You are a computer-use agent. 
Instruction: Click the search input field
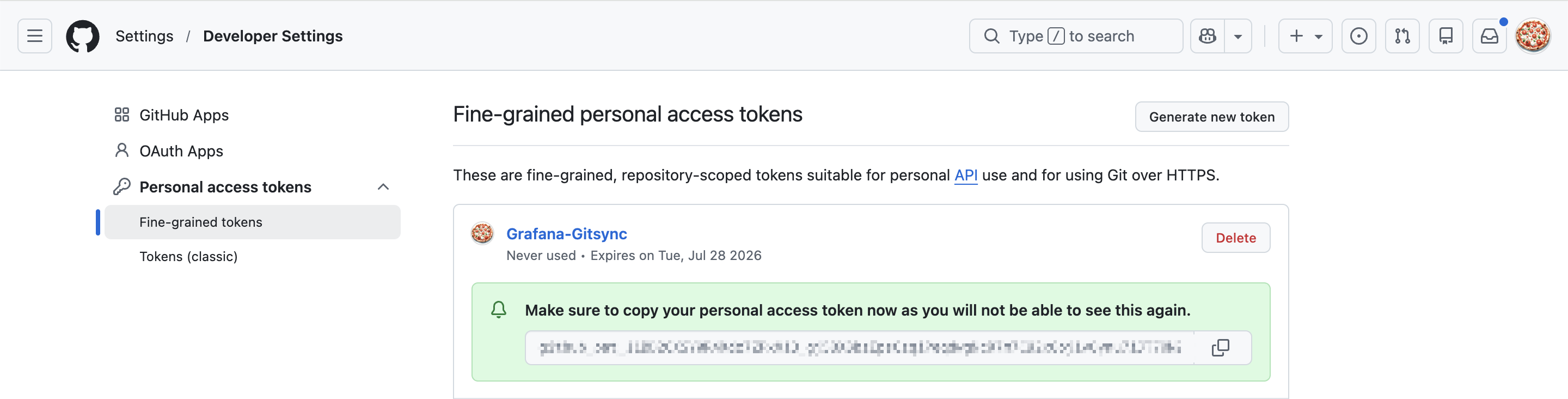coord(1076,36)
